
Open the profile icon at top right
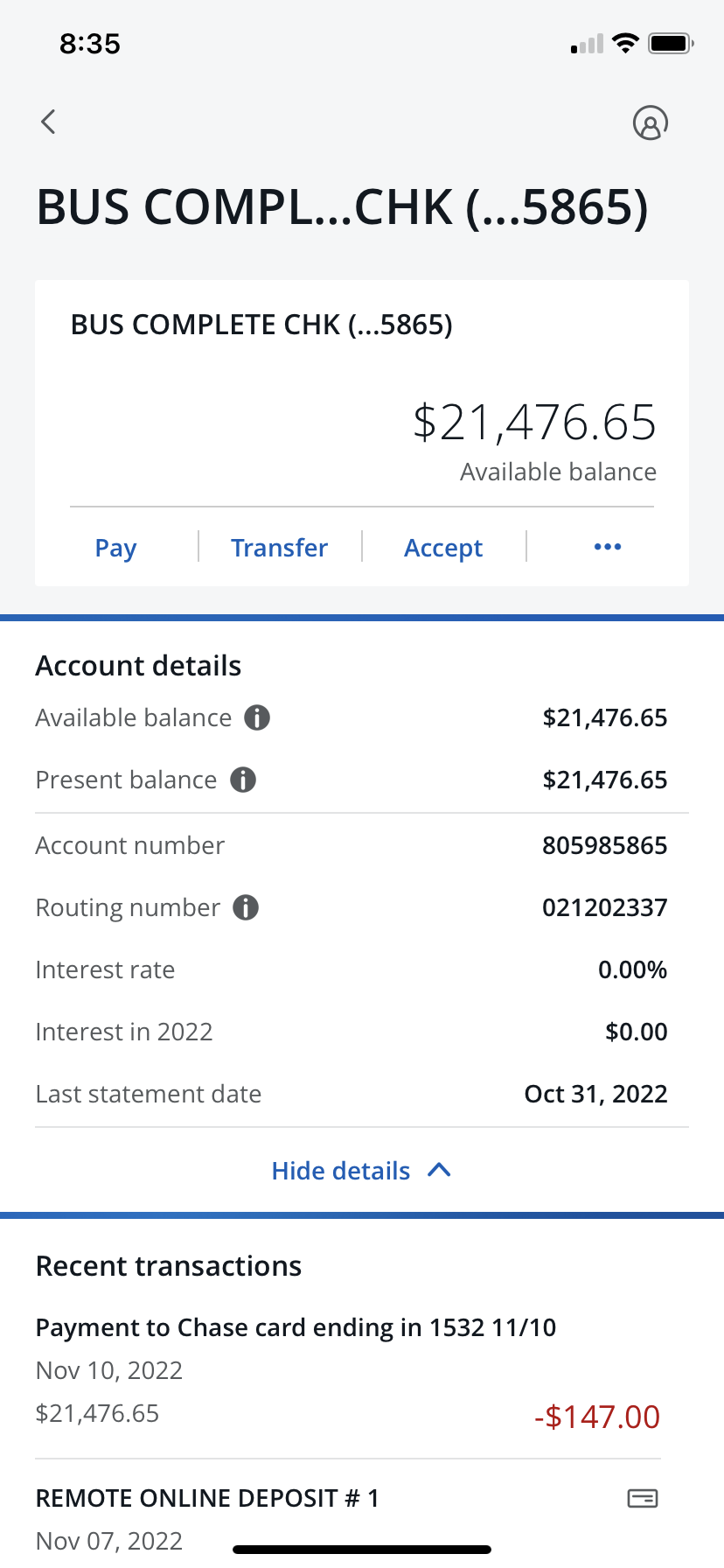pos(650,122)
